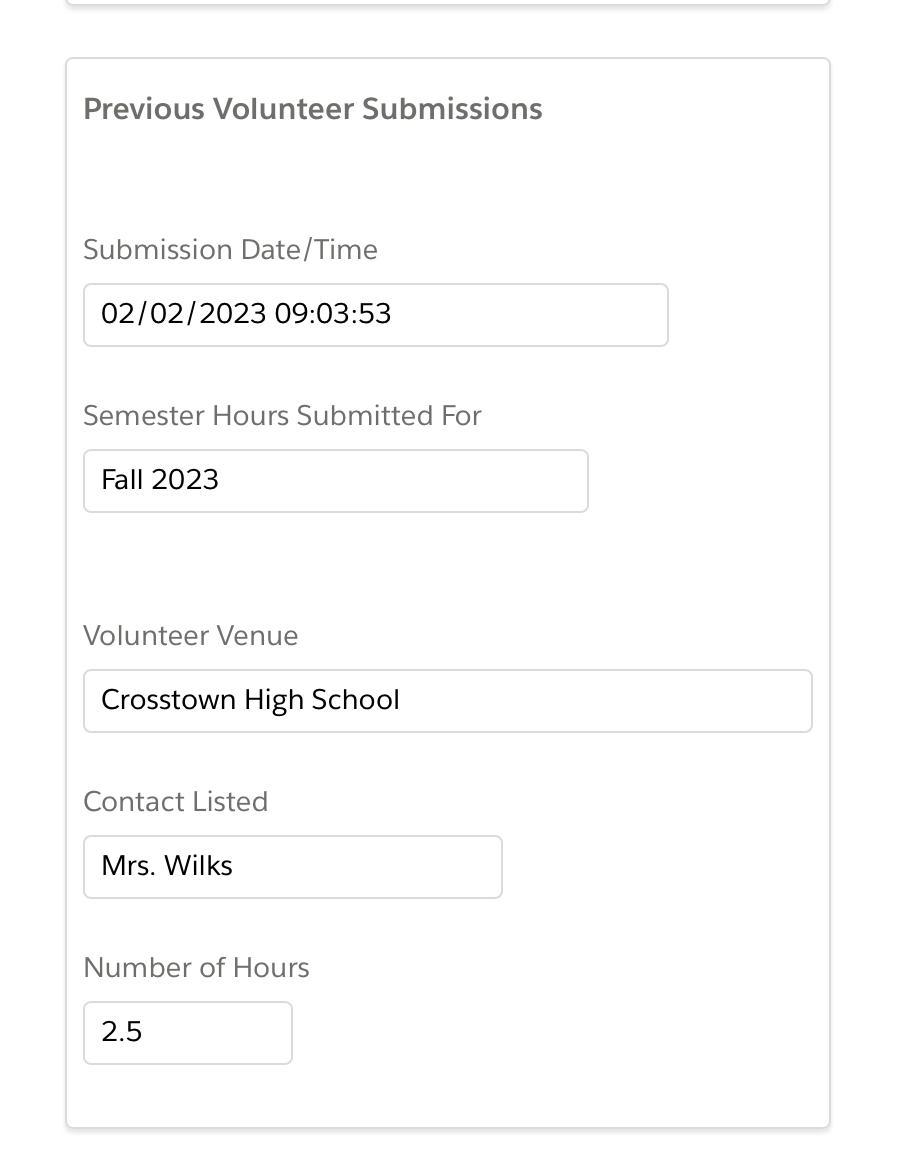Place cursor on the 09:03:53 time value

click(332, 314)
